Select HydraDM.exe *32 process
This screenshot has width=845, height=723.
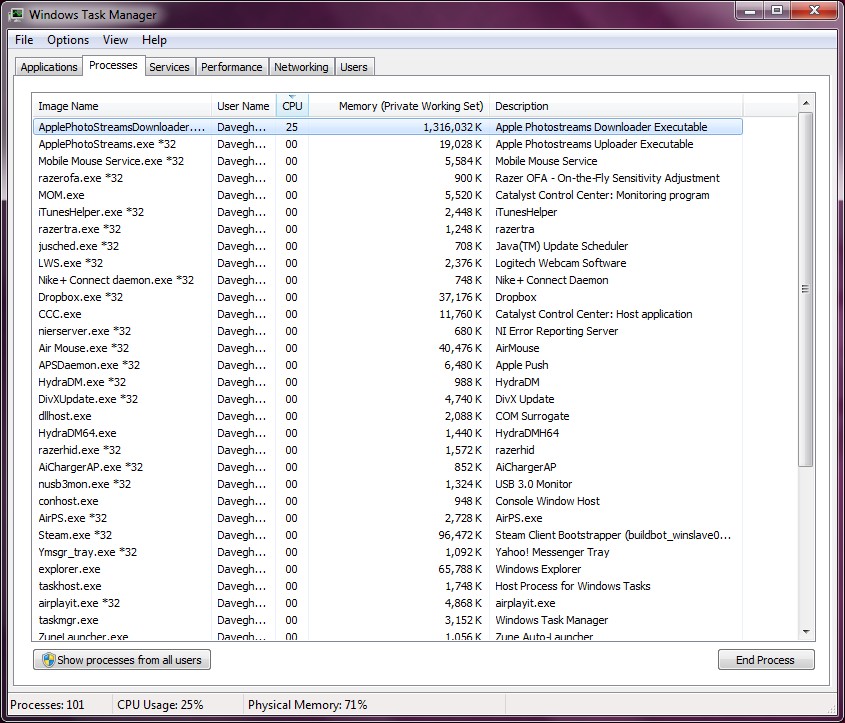[x=387, y=382]
